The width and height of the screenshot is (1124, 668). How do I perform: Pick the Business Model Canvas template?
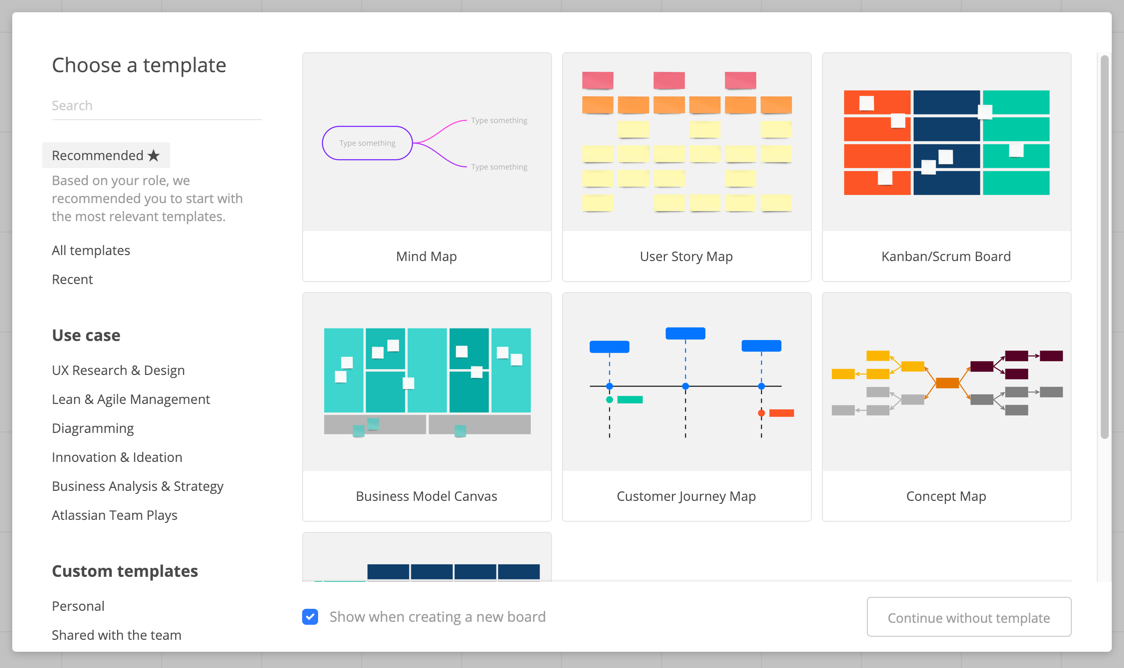pyautogui.click(x=427, y=406)
